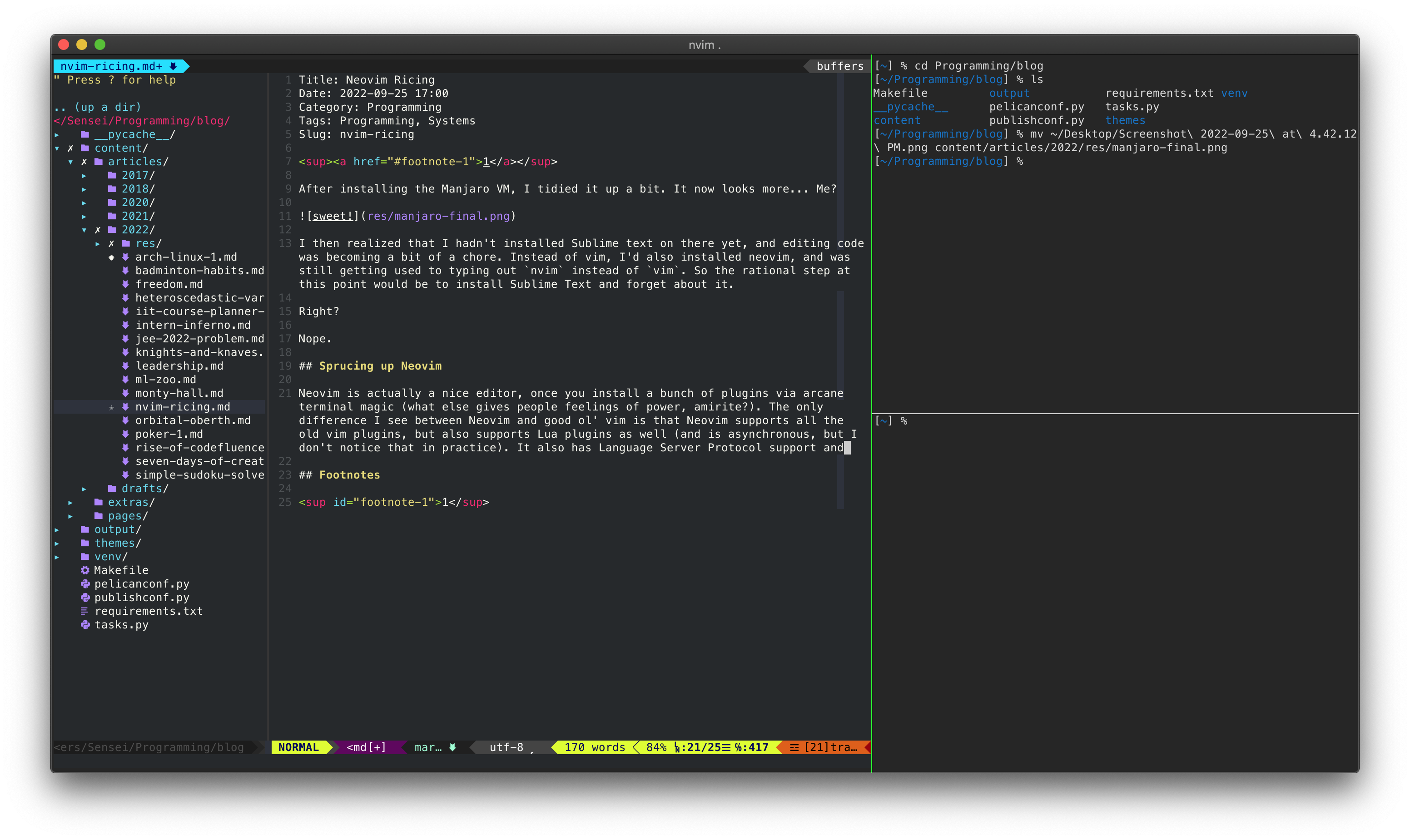Click the minimap scrollbar beside the editor text
This screenshot has width=1410, height=840.
point(840,292)
